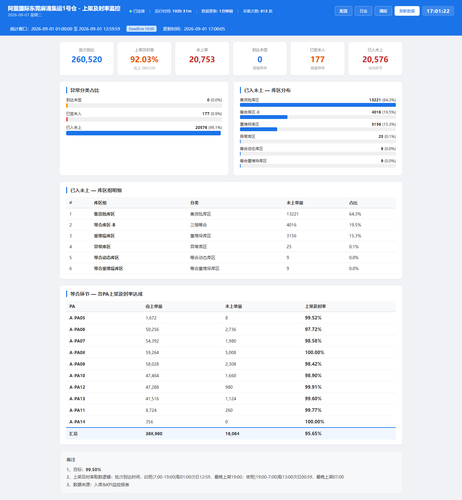
Task: Select row A-PA11
Action: click(231, 410)
